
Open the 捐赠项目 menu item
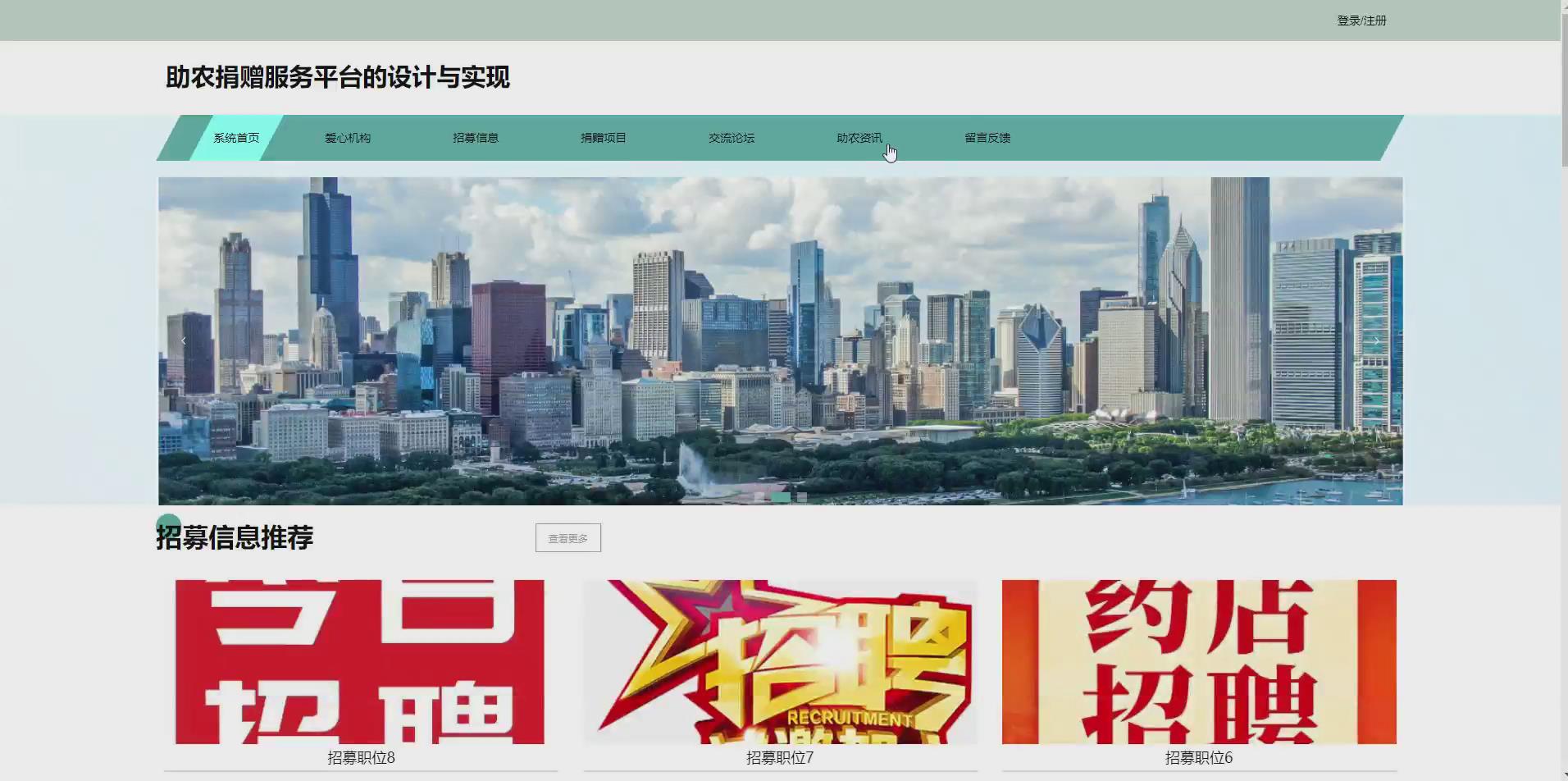pos(604,138)
